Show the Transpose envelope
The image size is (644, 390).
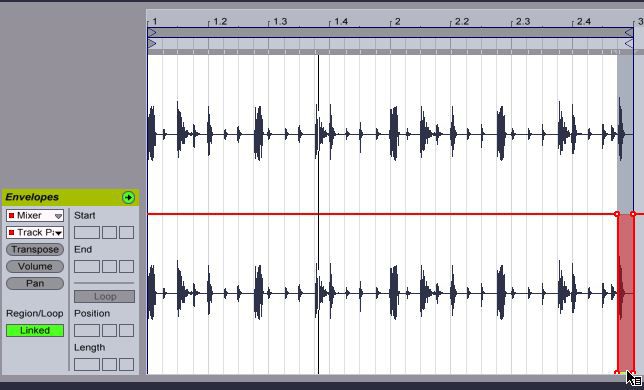35,250
